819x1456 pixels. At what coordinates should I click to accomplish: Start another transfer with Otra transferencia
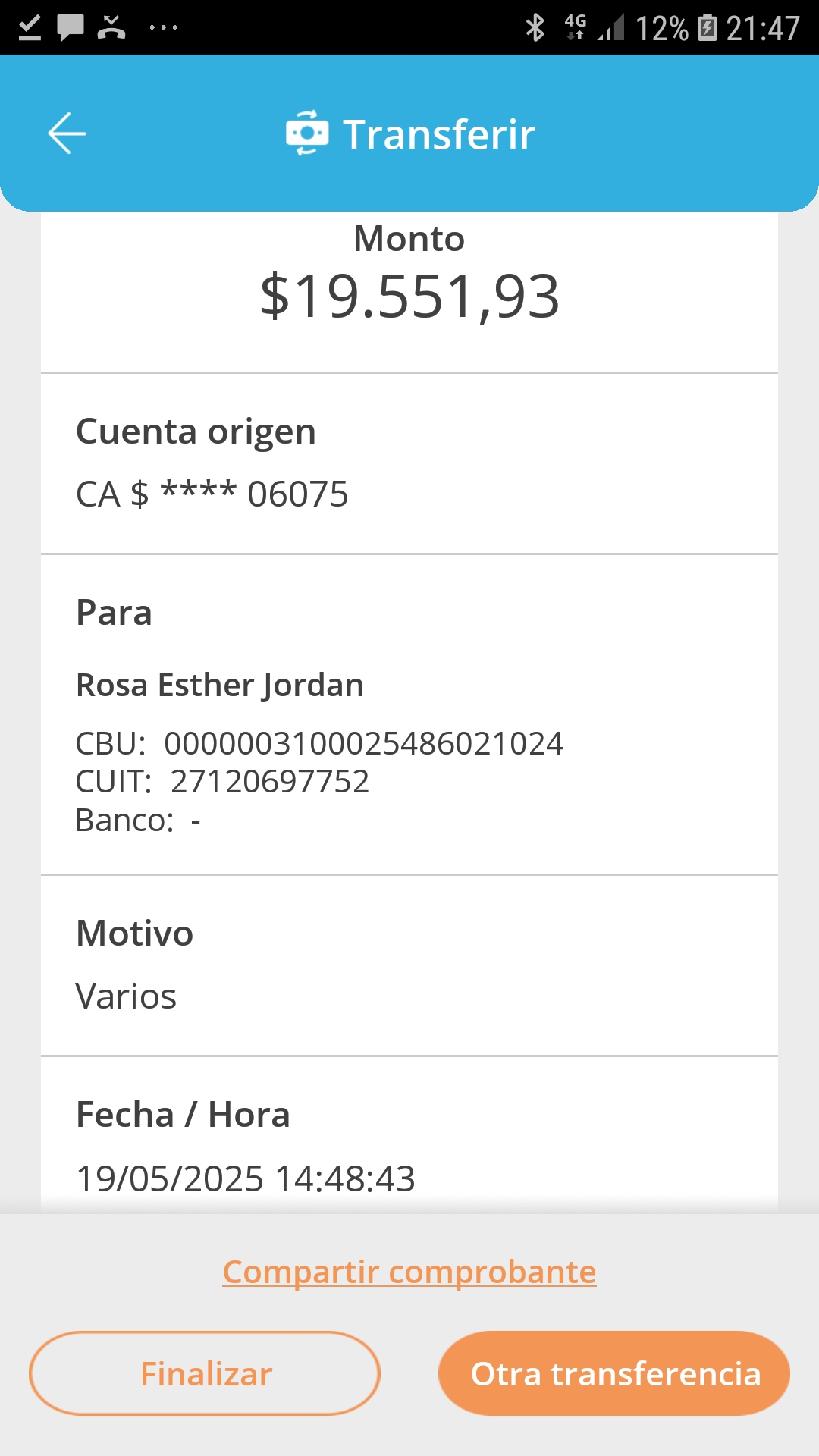coord(614,1373)
